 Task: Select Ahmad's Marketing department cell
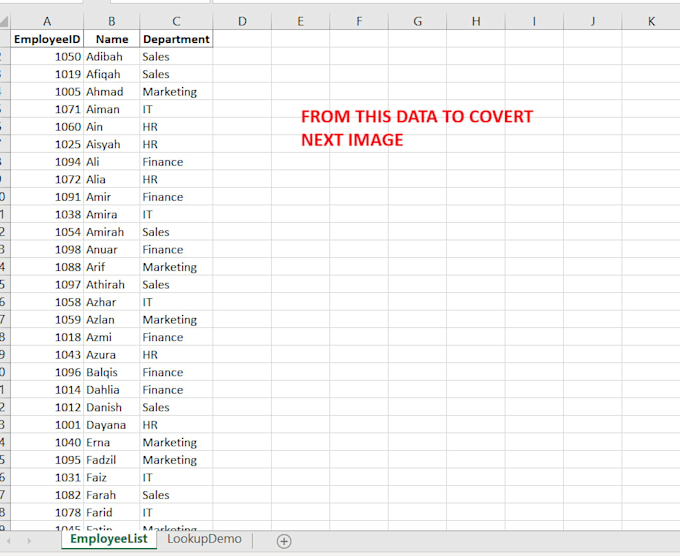pyautogui.click(x=176, y=92)
